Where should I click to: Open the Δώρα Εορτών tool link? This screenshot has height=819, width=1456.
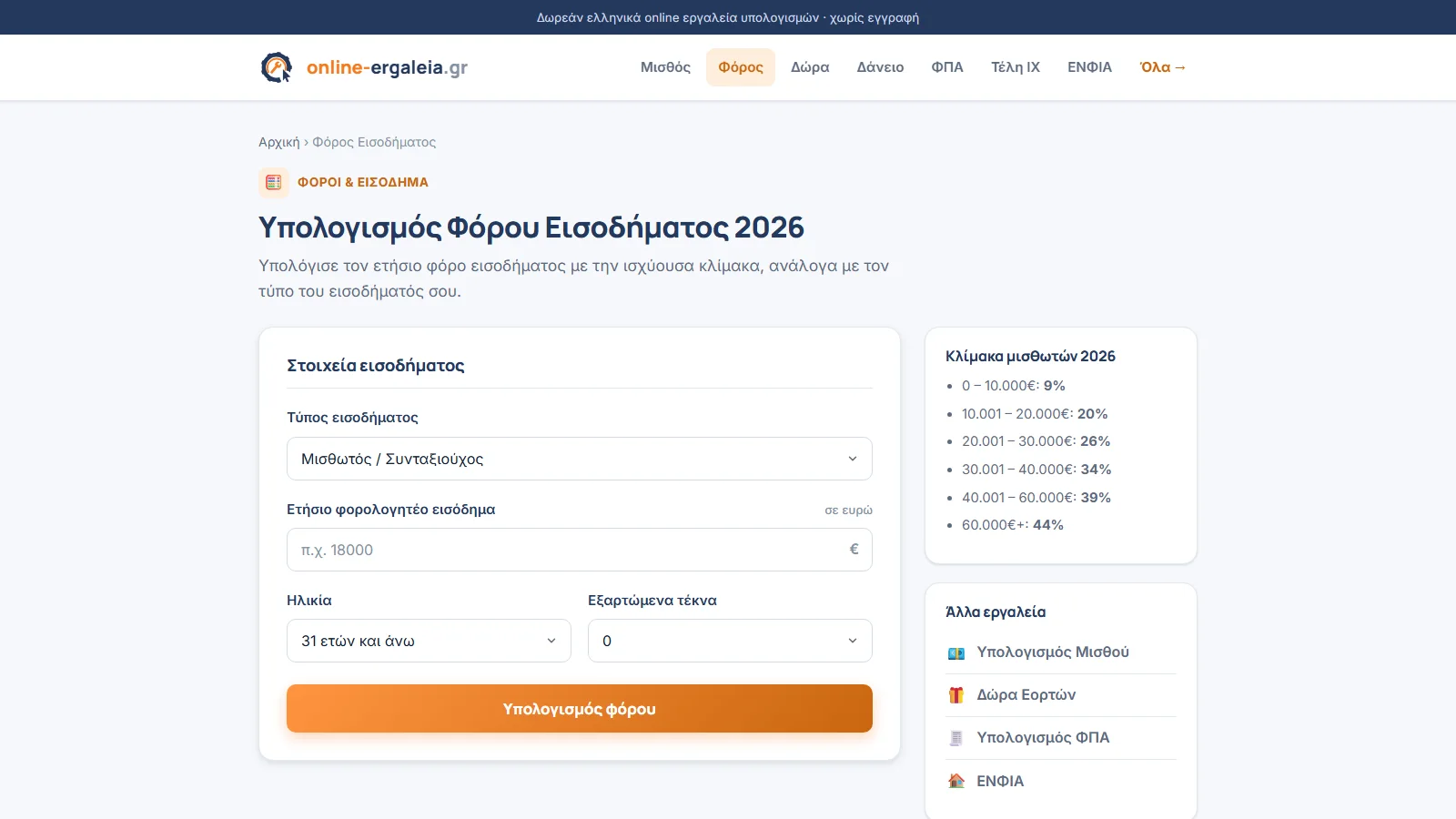click(x=1061, y=695)
